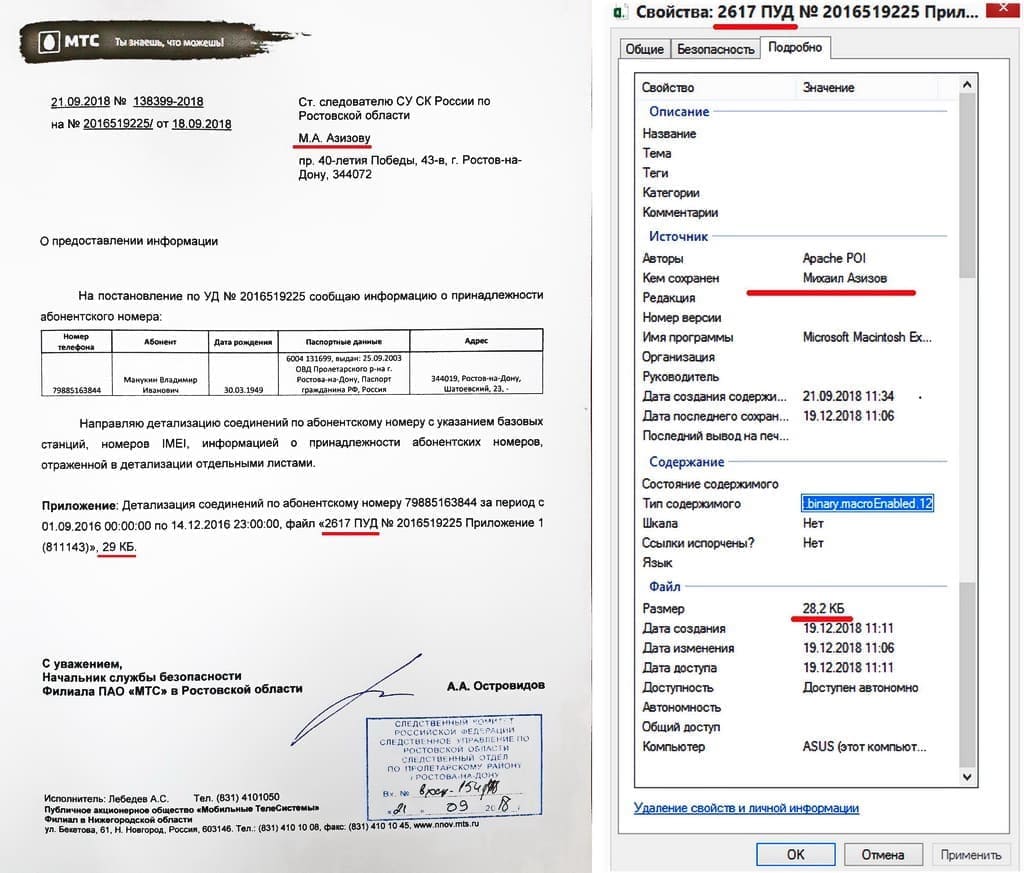The image size is (1024, 873).
Task: Click the phone number cell 79885163844
Action: coord(76,390)
